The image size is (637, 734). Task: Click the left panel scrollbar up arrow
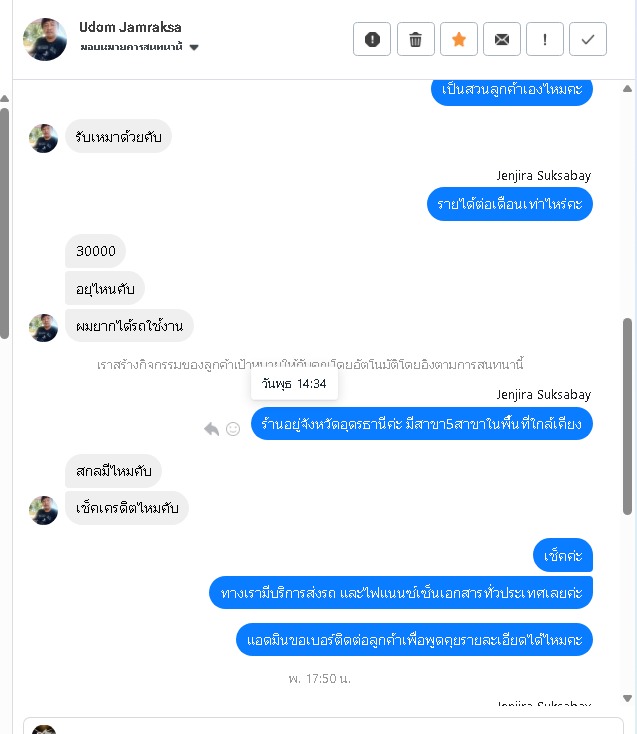(x=5, y=98)
